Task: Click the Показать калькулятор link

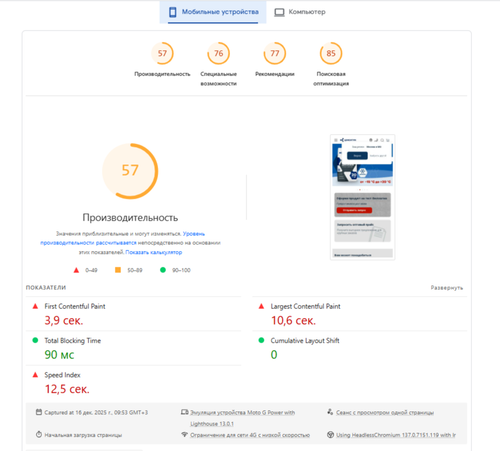Action: [x=154, y=252]
